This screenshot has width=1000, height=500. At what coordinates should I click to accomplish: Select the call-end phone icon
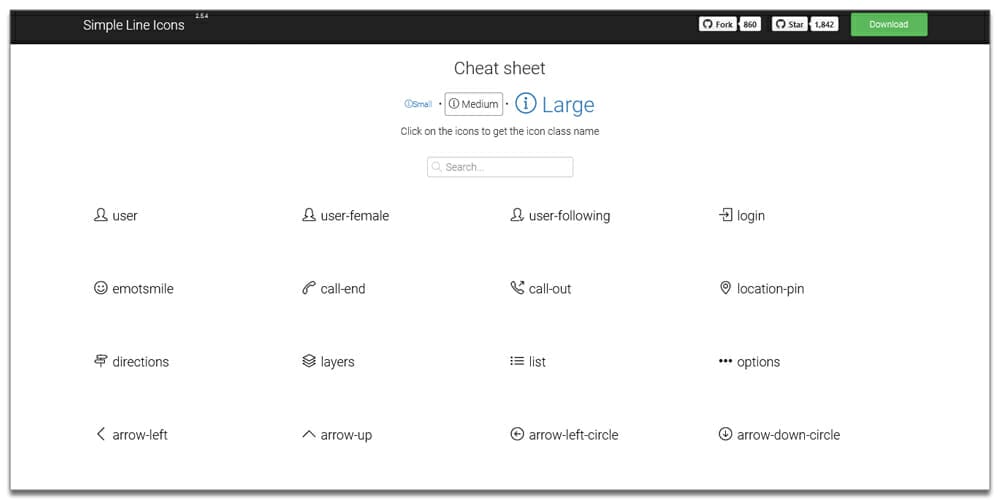(309, 288)
